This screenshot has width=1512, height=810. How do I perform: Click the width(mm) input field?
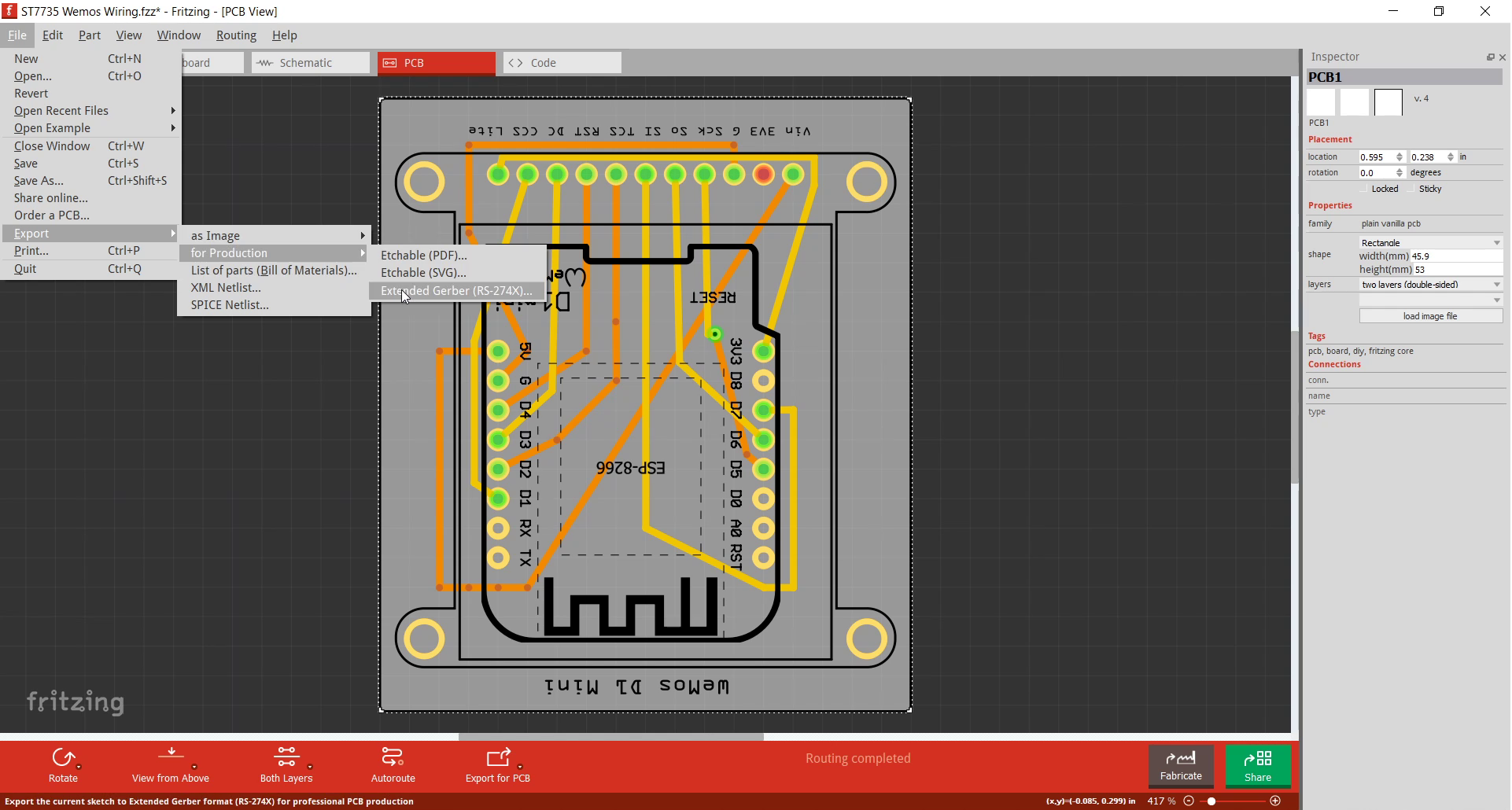point(1456,256)
